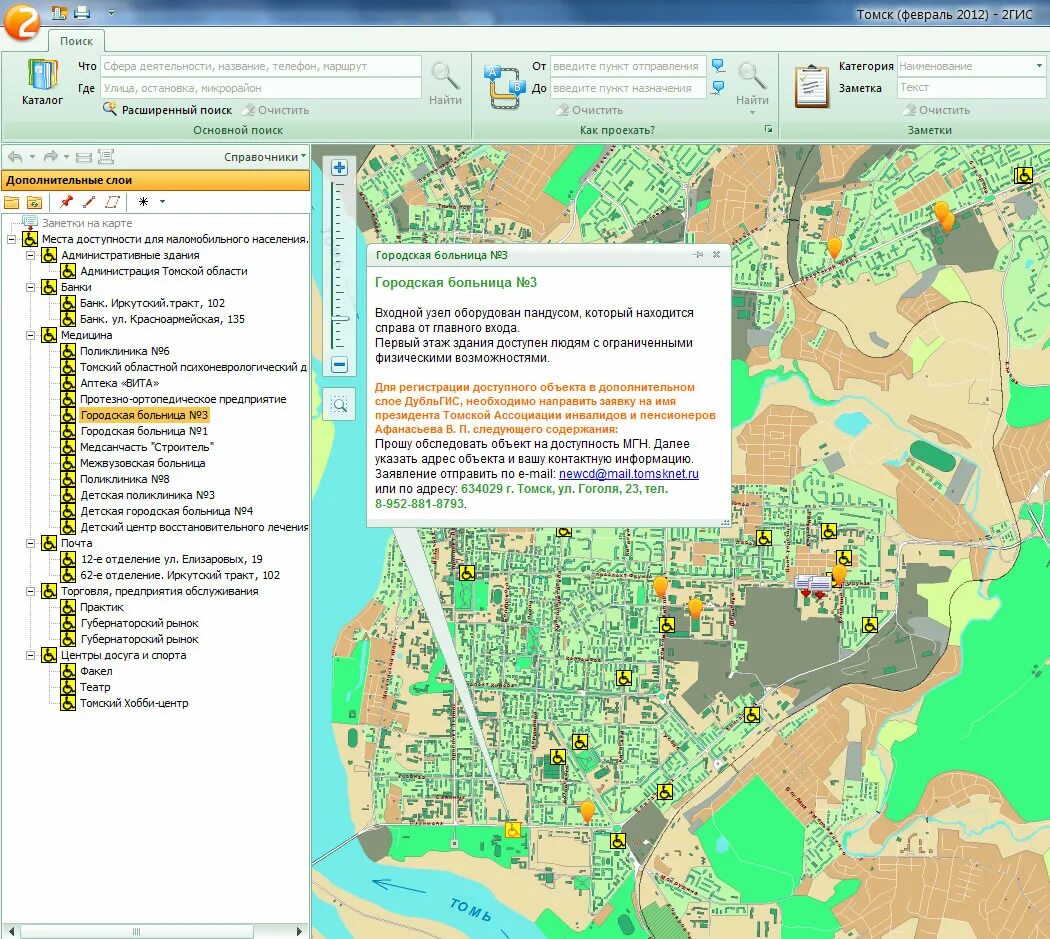The height and width of the screenshot is (939, 1050).
Task: Open the back history dropdown arrow
Action: [32, 157]
